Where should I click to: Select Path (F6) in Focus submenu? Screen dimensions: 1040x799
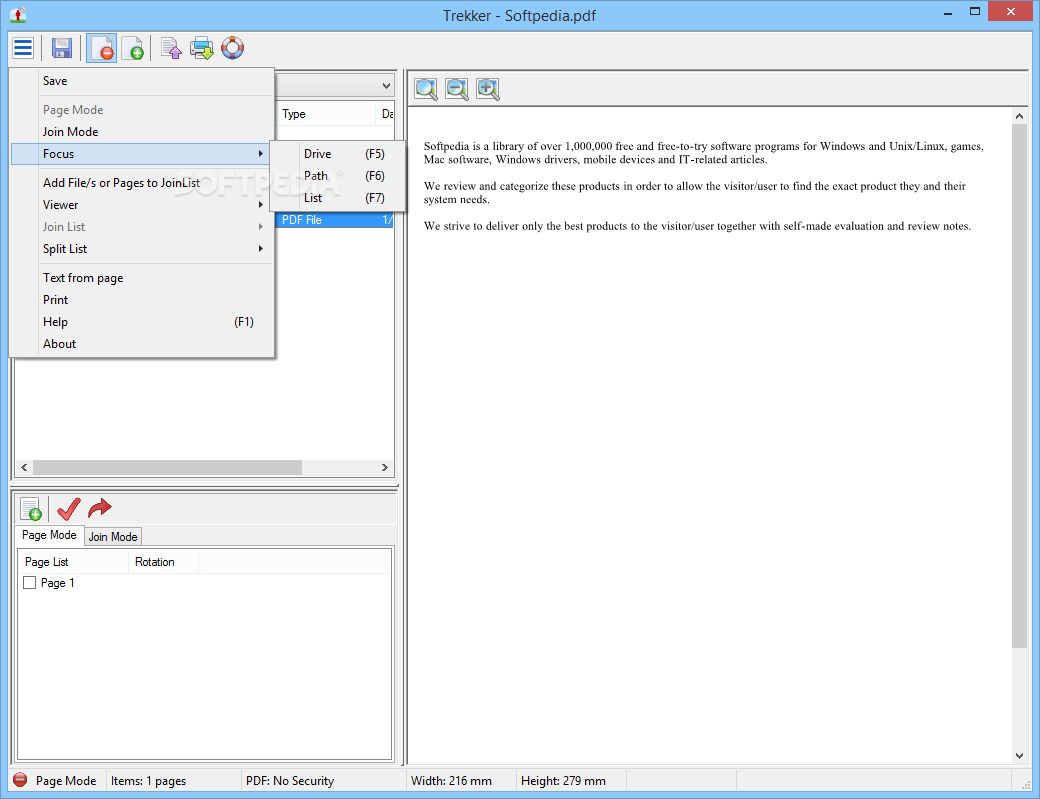(x=338, y=176)
